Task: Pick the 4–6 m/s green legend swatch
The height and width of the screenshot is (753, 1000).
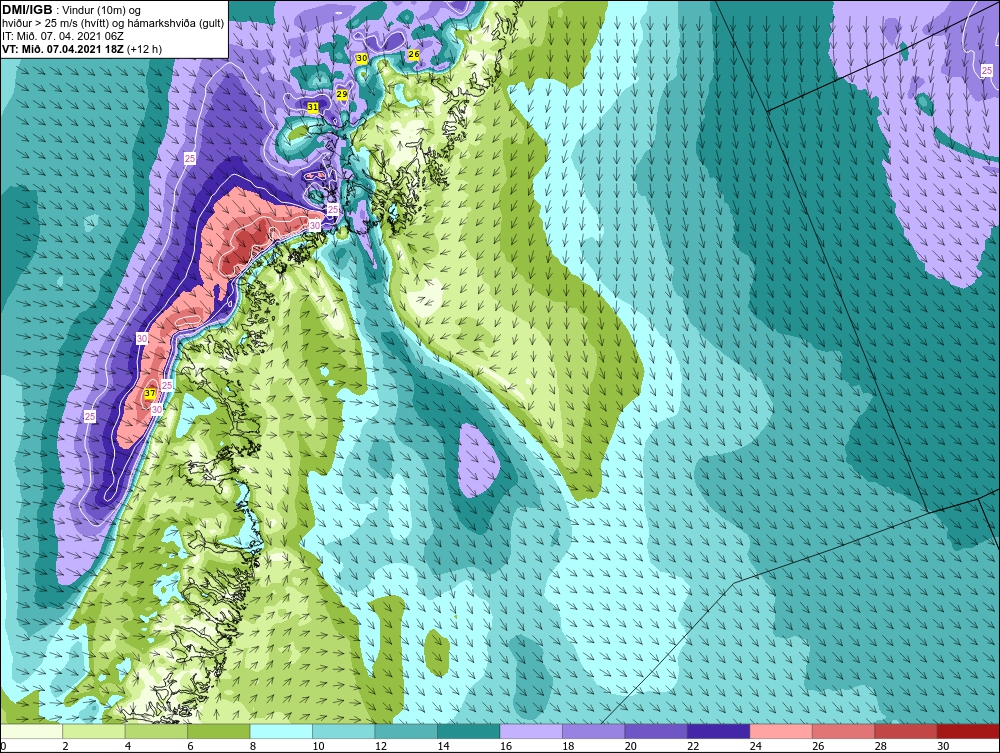Action: pyautogui.click(x=156, y=731)
